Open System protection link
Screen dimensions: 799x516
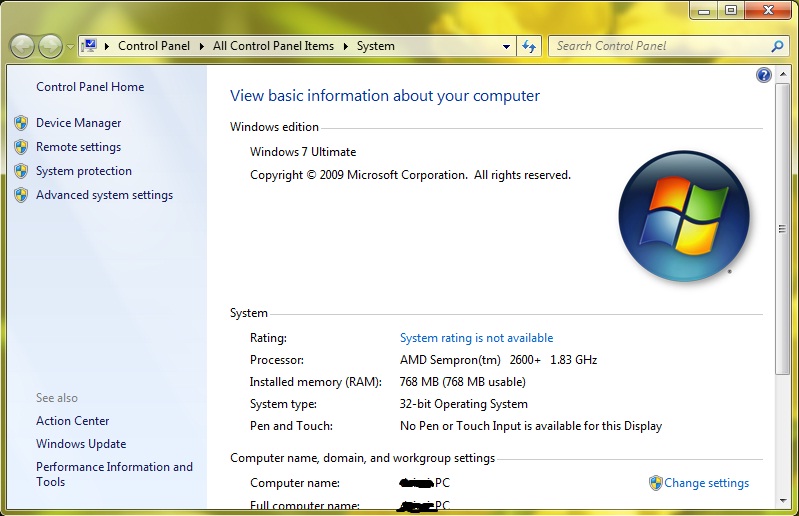[84, 171]
